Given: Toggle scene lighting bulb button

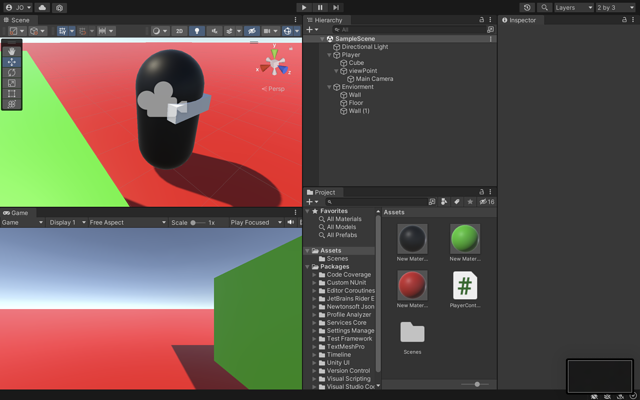Looking at the screenshot, I should pyautogui.click(x=196, y=31).
